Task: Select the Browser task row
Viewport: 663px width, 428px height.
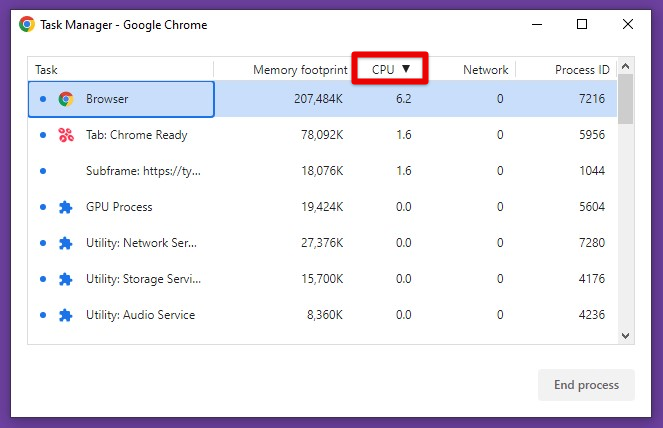Action: pos(322,99)
